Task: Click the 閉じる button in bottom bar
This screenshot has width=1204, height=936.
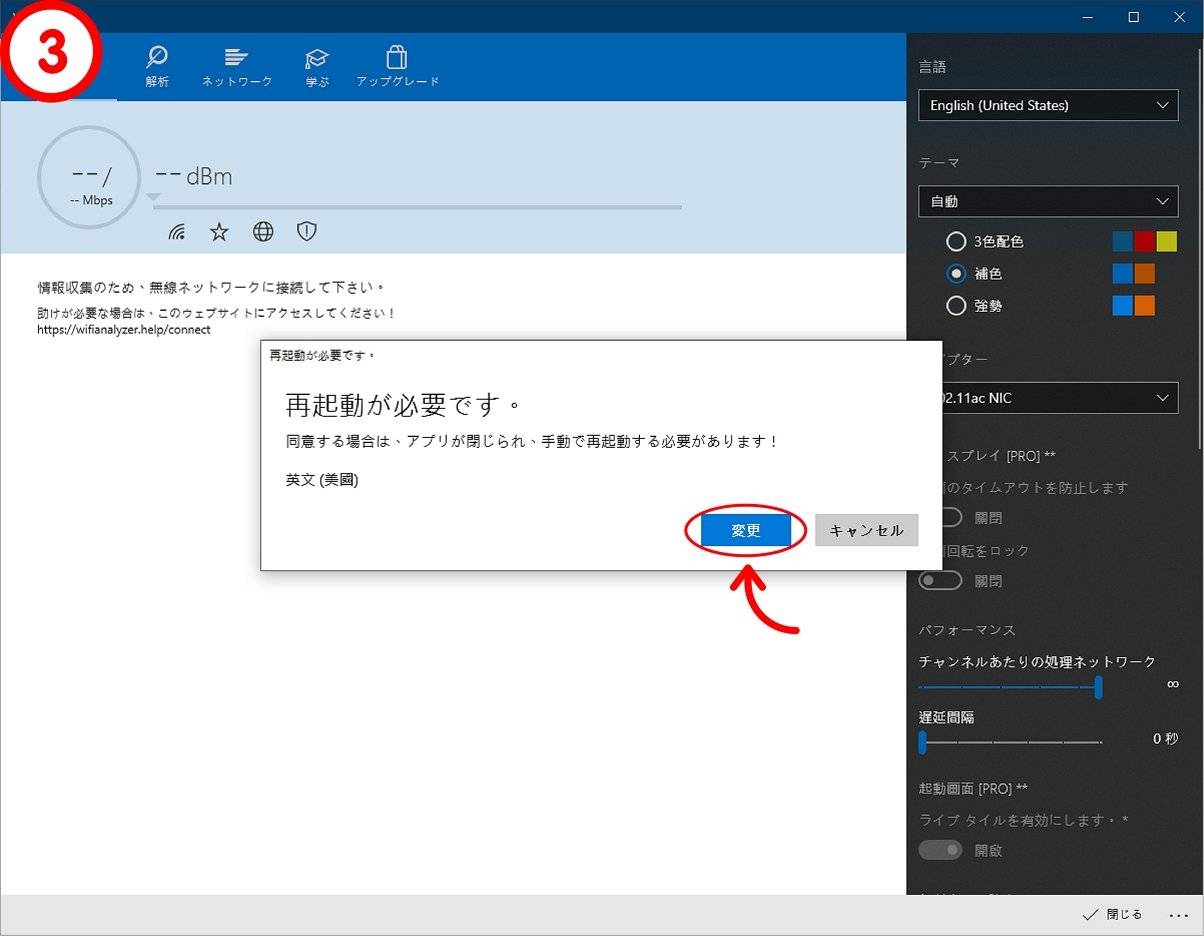Action: [1112, 915]
